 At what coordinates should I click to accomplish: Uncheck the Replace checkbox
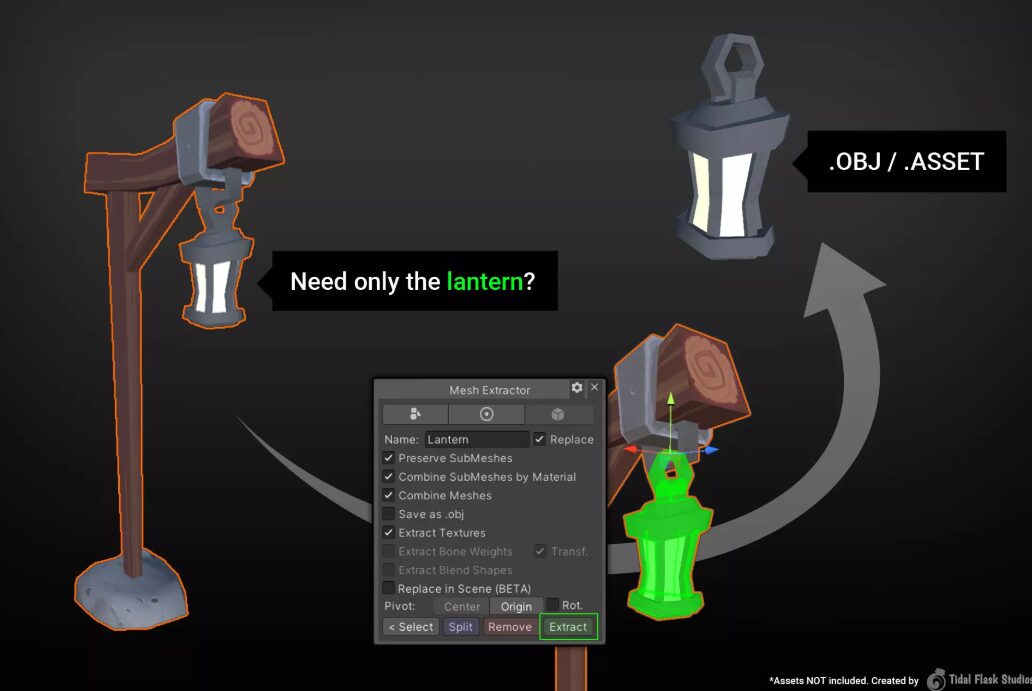[540, 439]
